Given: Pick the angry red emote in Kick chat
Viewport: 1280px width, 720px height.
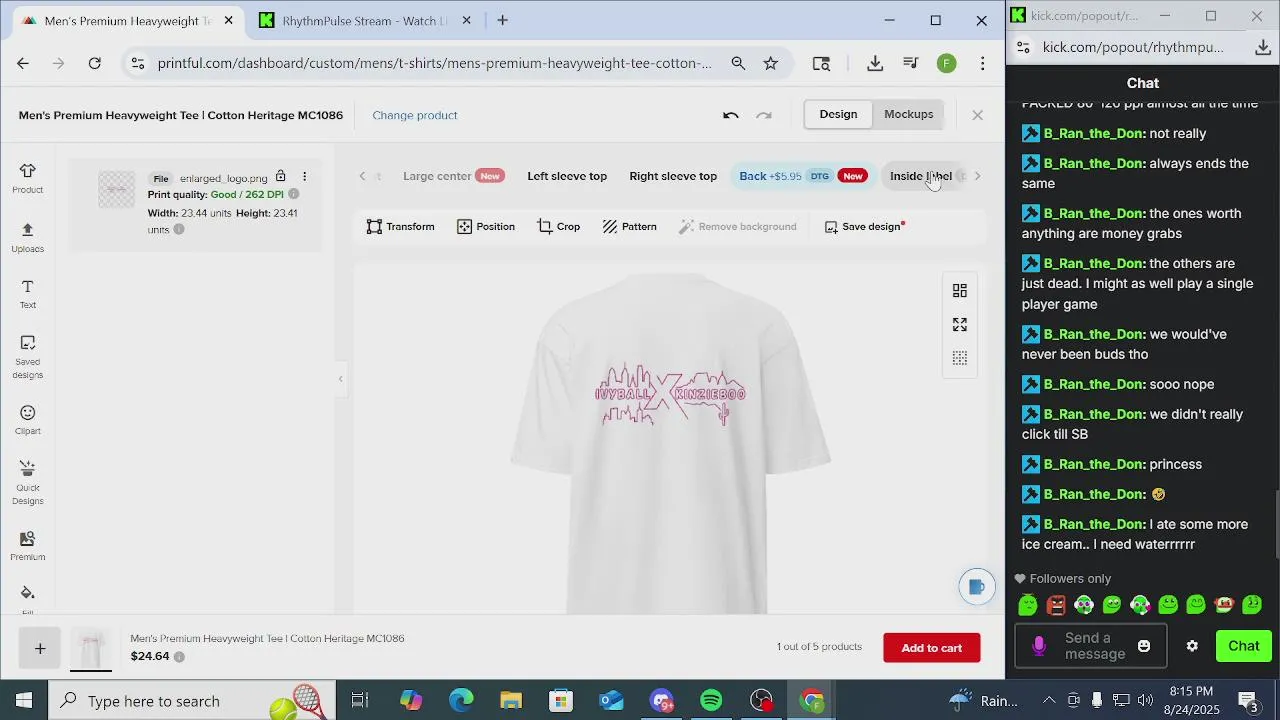Looking at the screenshot, I should pyautogui.click(x=1056, y=605).
